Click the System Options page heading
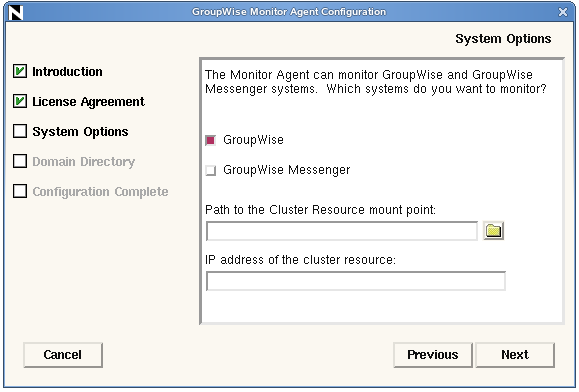Viewport: 579px width, 392px height. tap(503, 39)
